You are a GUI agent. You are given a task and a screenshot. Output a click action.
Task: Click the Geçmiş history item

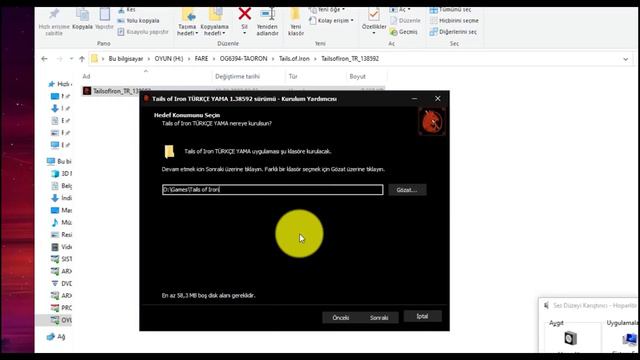point(403,31)
